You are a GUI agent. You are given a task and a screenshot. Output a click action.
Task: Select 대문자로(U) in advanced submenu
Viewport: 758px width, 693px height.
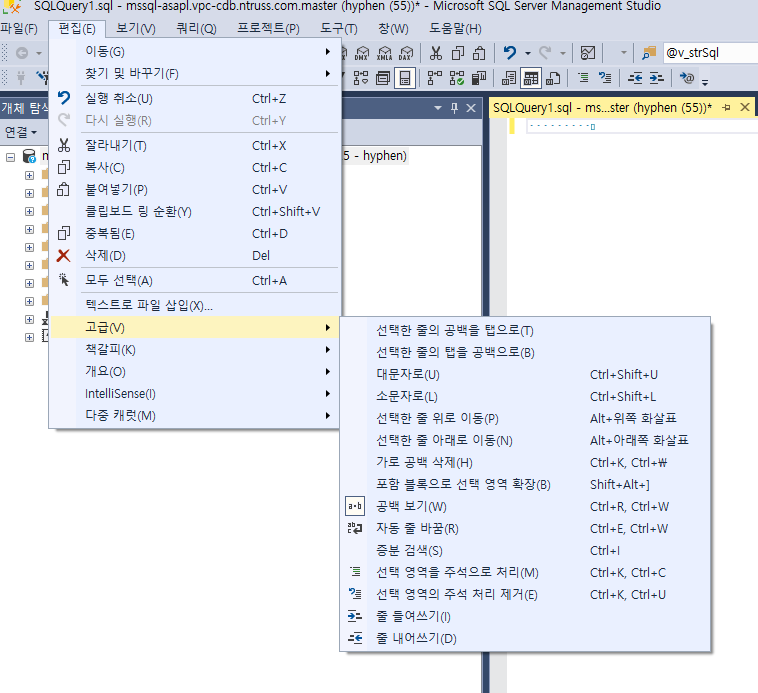click(525, 374)
